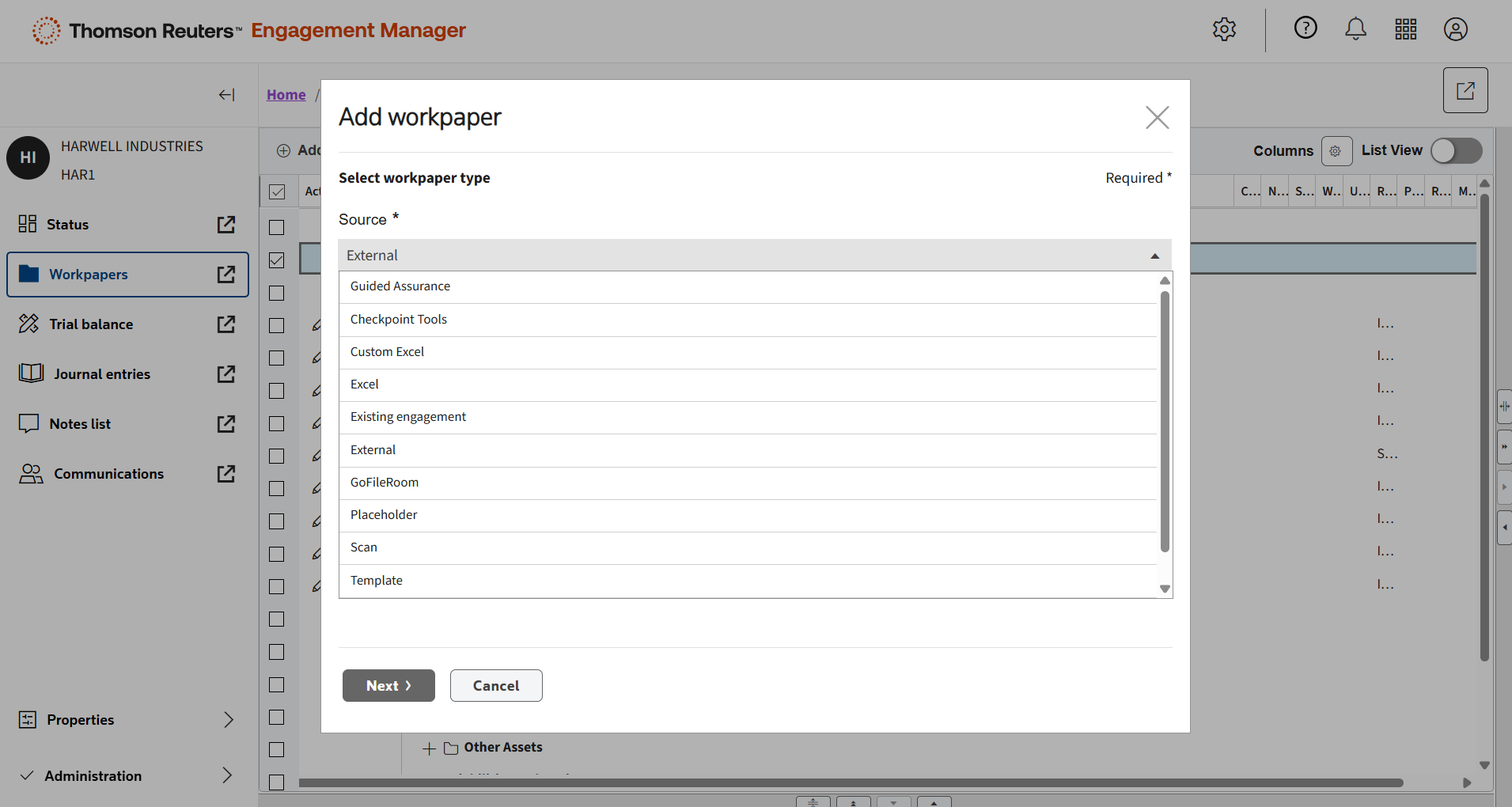
Task: Open the user profile icon
Action: tap(1455, 29)
